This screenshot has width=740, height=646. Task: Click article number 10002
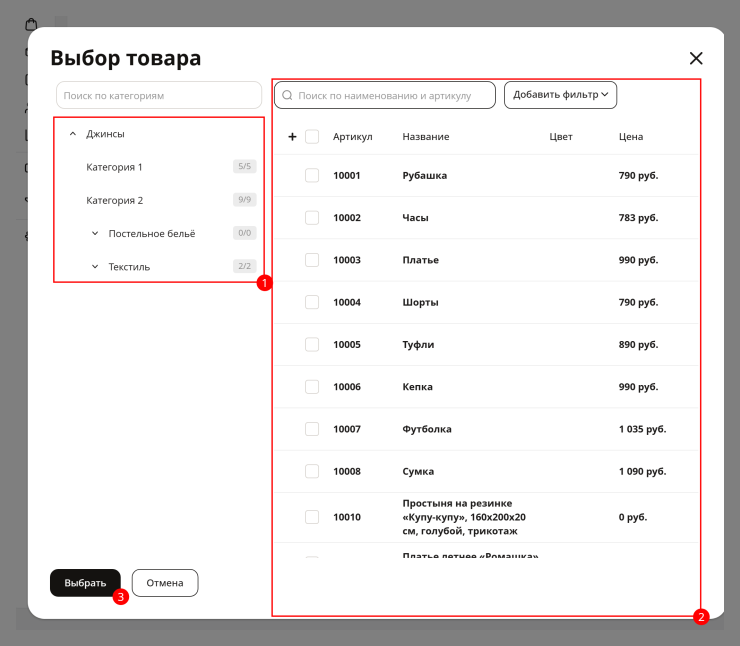tap(347, 218)
